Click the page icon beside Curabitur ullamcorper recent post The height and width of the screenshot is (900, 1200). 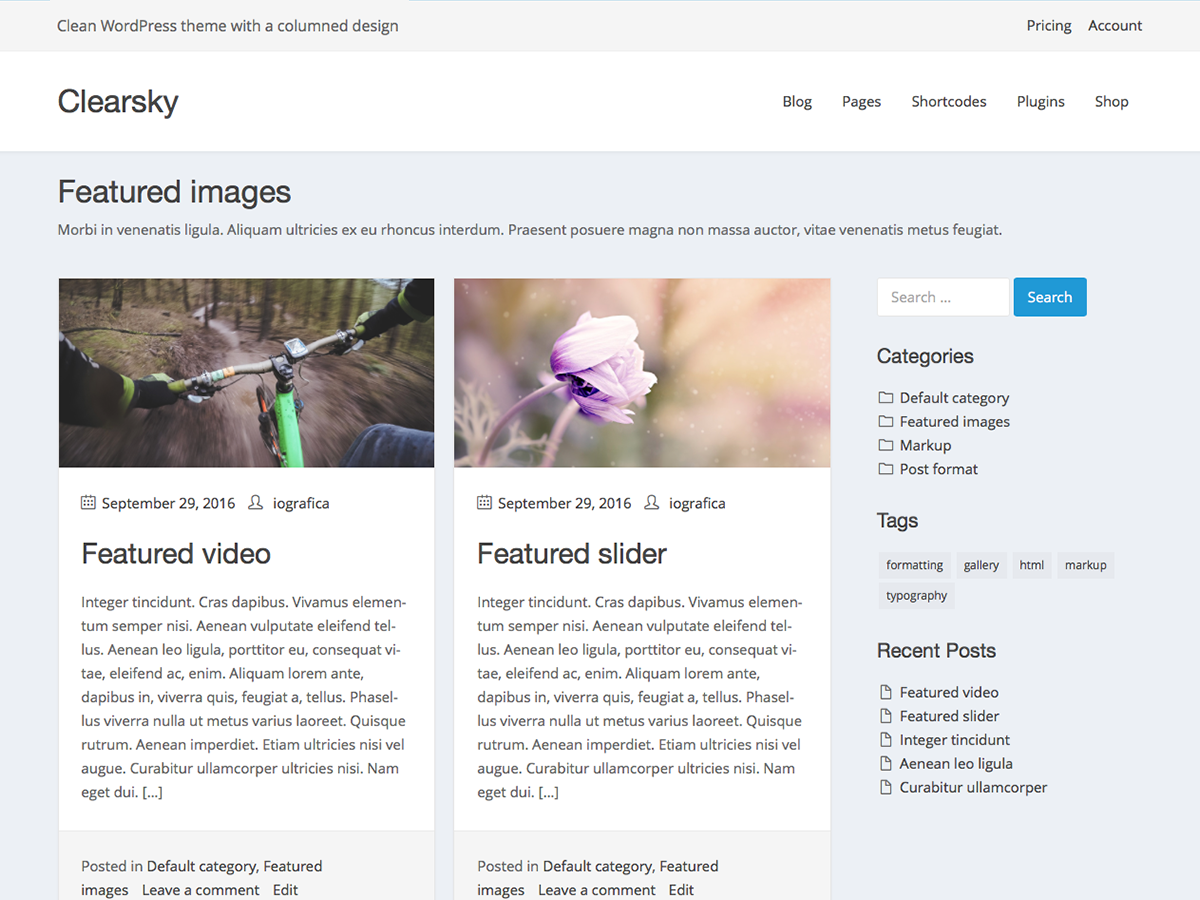point(885,787)
